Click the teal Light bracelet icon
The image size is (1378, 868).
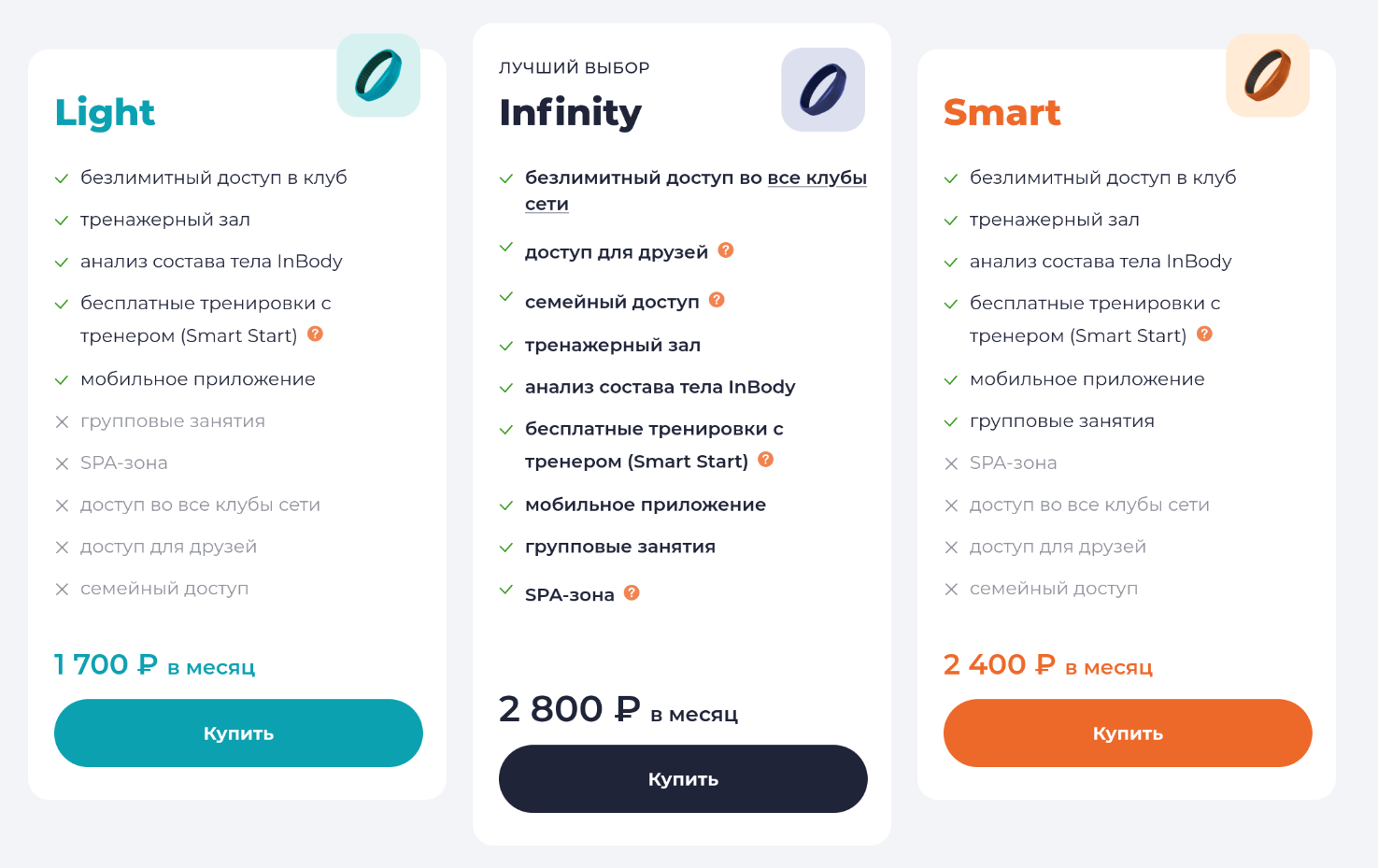[x=378, y=76]
